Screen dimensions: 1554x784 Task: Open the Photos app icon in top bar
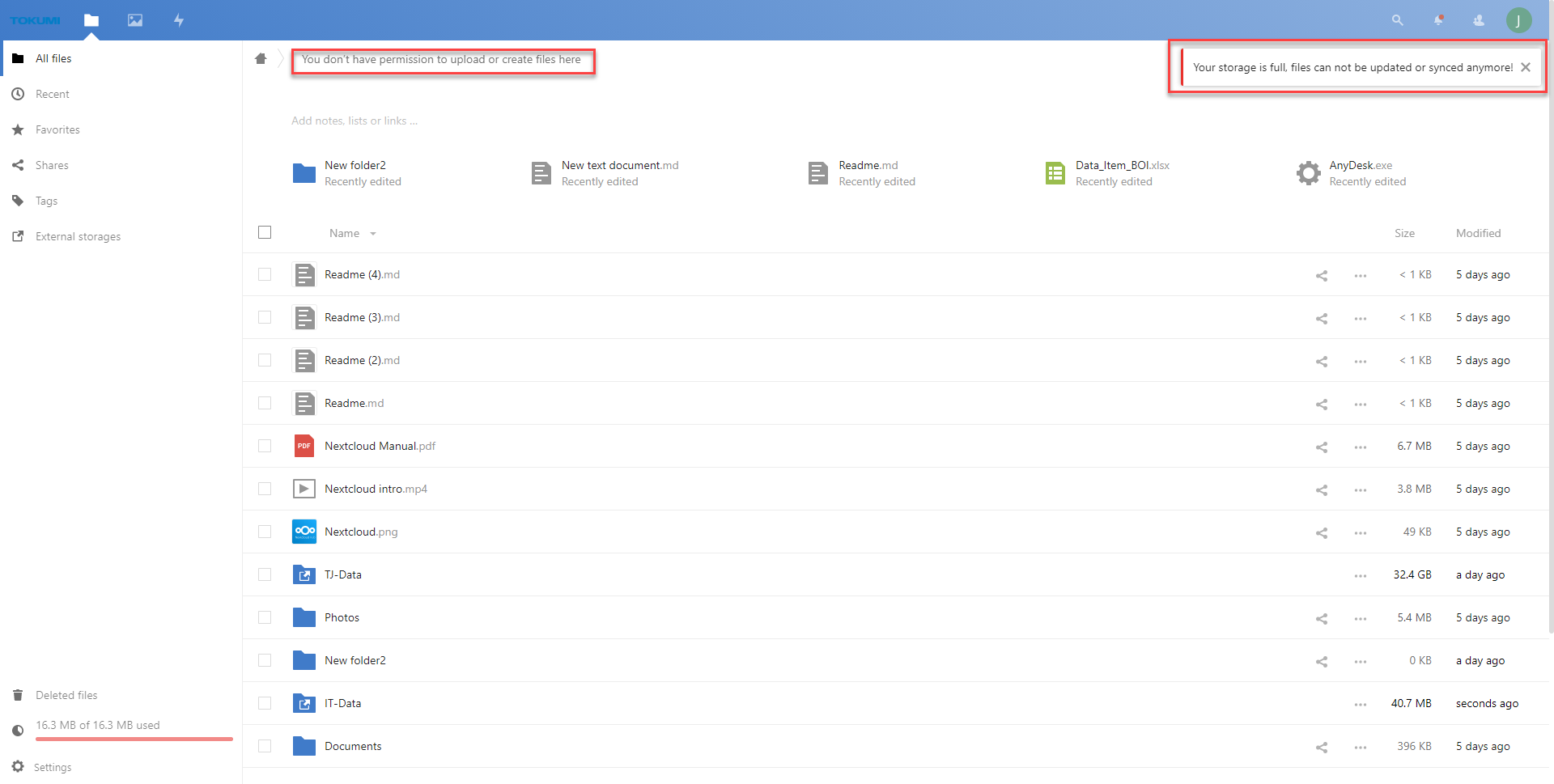click(x=135, y=20)
